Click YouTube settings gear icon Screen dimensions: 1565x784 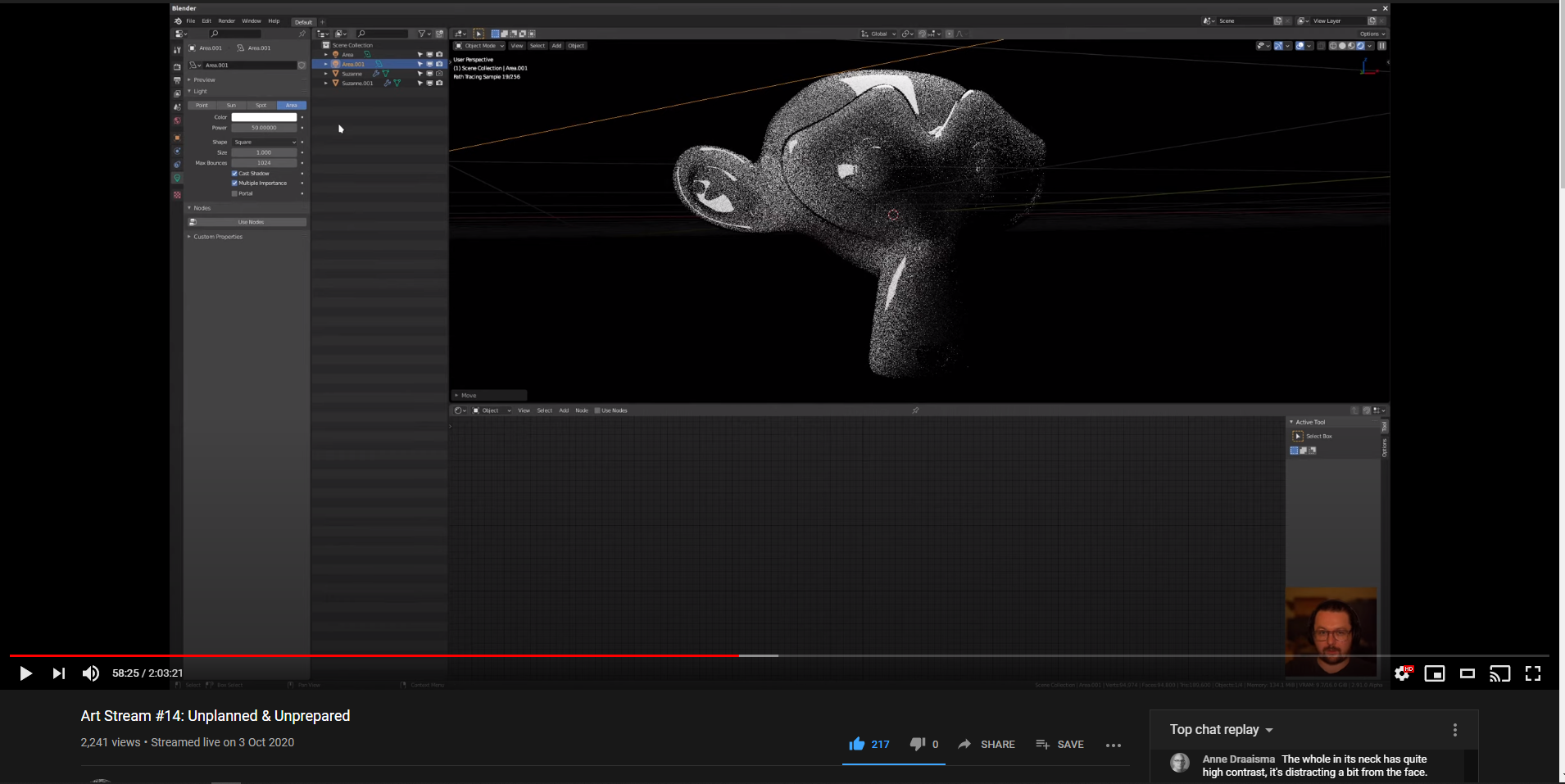[1402, 673]
